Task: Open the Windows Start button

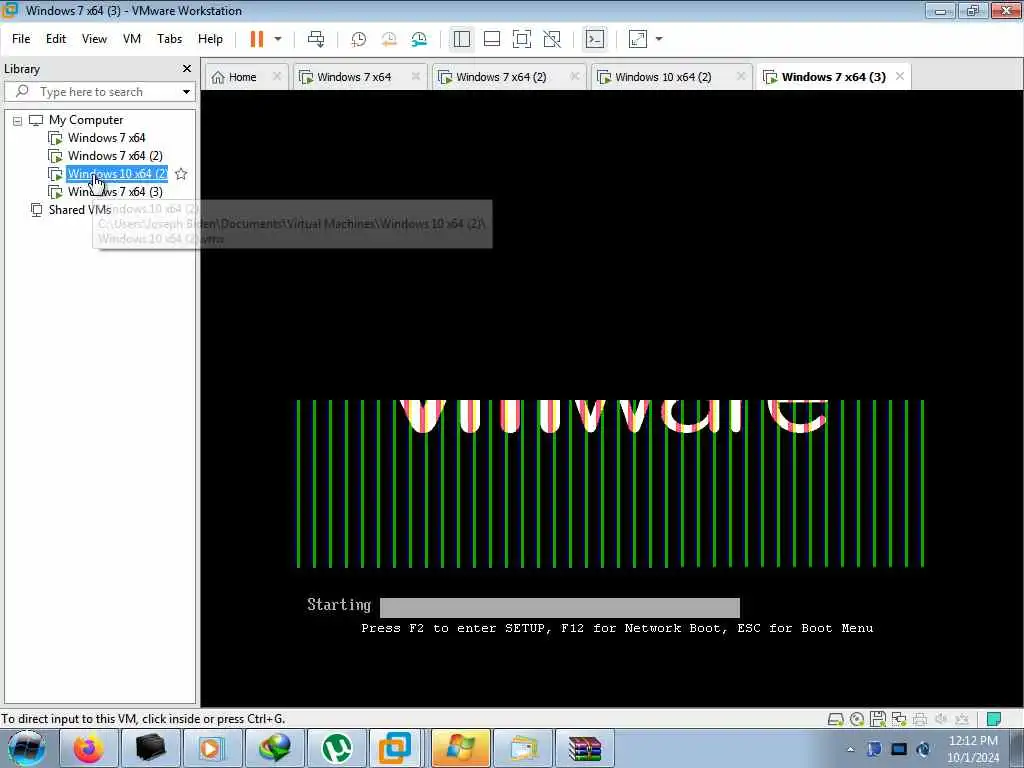Action: 27,748
